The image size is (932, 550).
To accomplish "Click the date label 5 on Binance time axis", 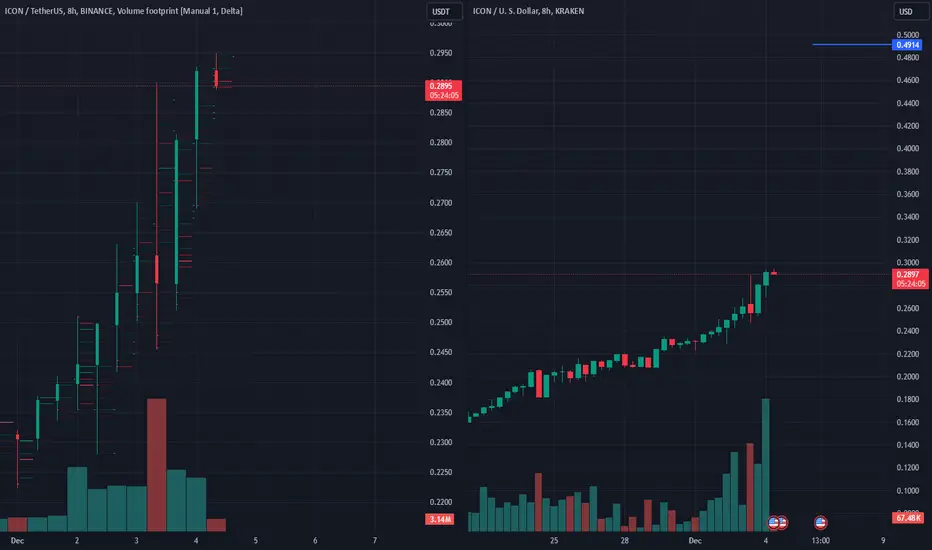I will (x=256, y=540).
